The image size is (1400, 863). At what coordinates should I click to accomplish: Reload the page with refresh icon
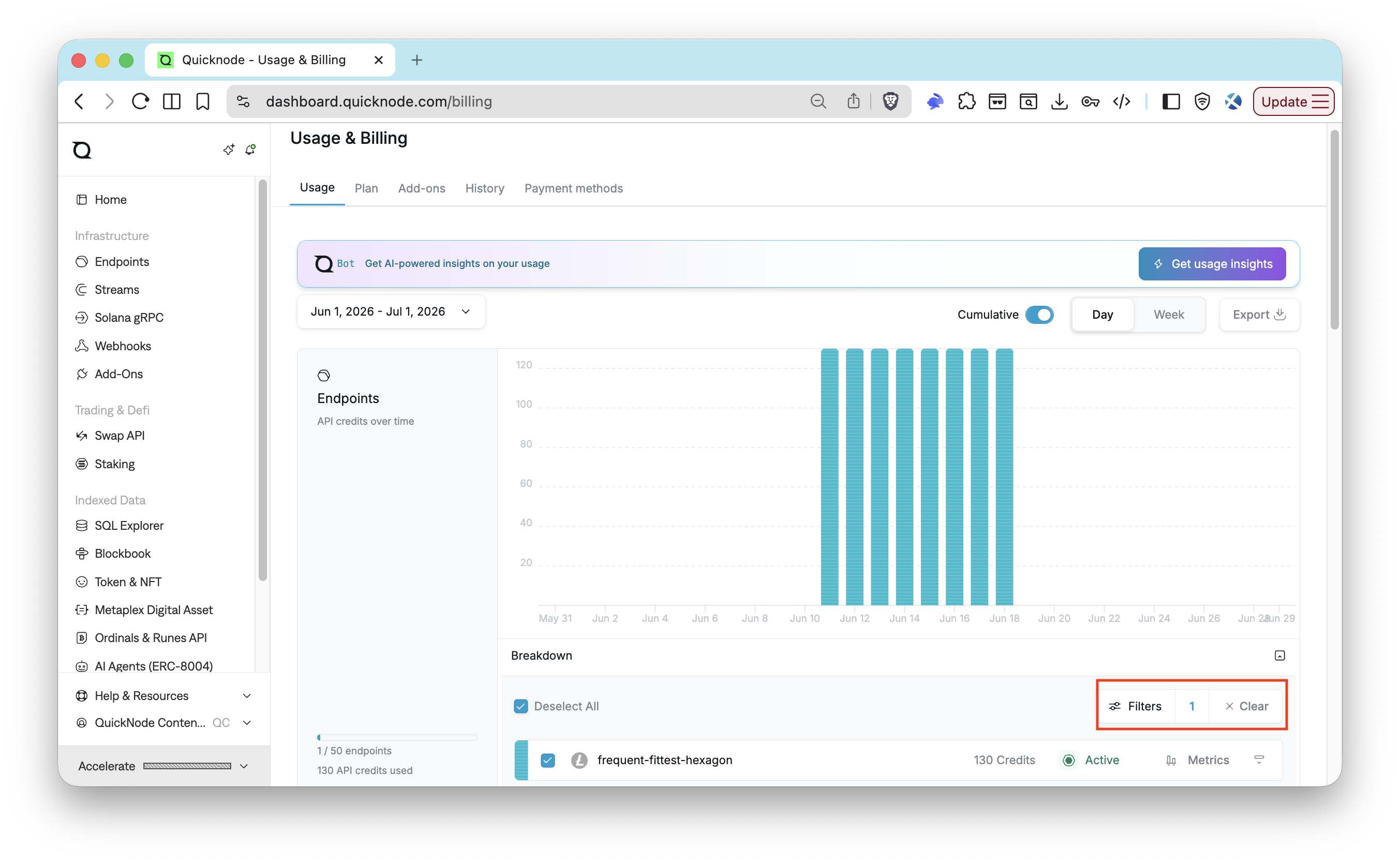click(x=140, y=101)
